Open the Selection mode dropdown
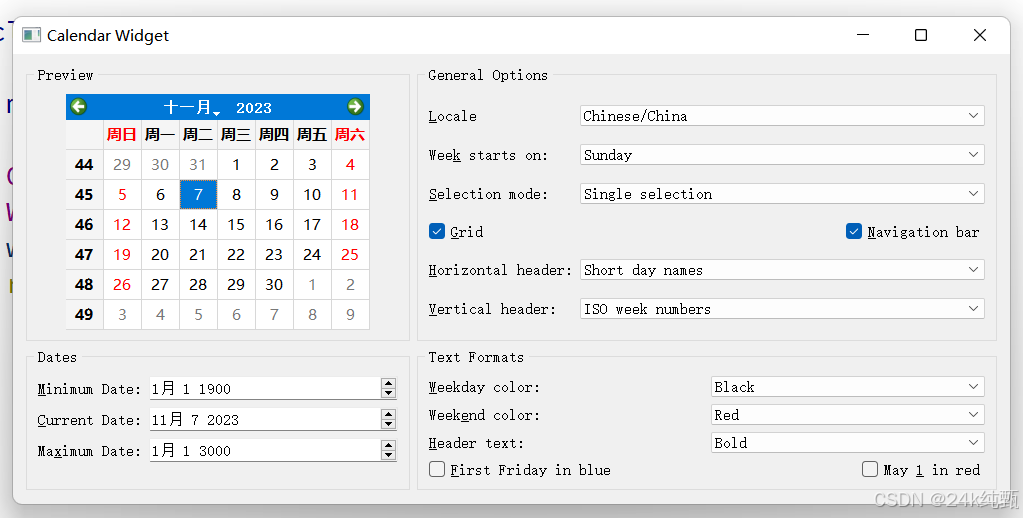Viewport: 1023px width, 518px height. click(782, 194)
